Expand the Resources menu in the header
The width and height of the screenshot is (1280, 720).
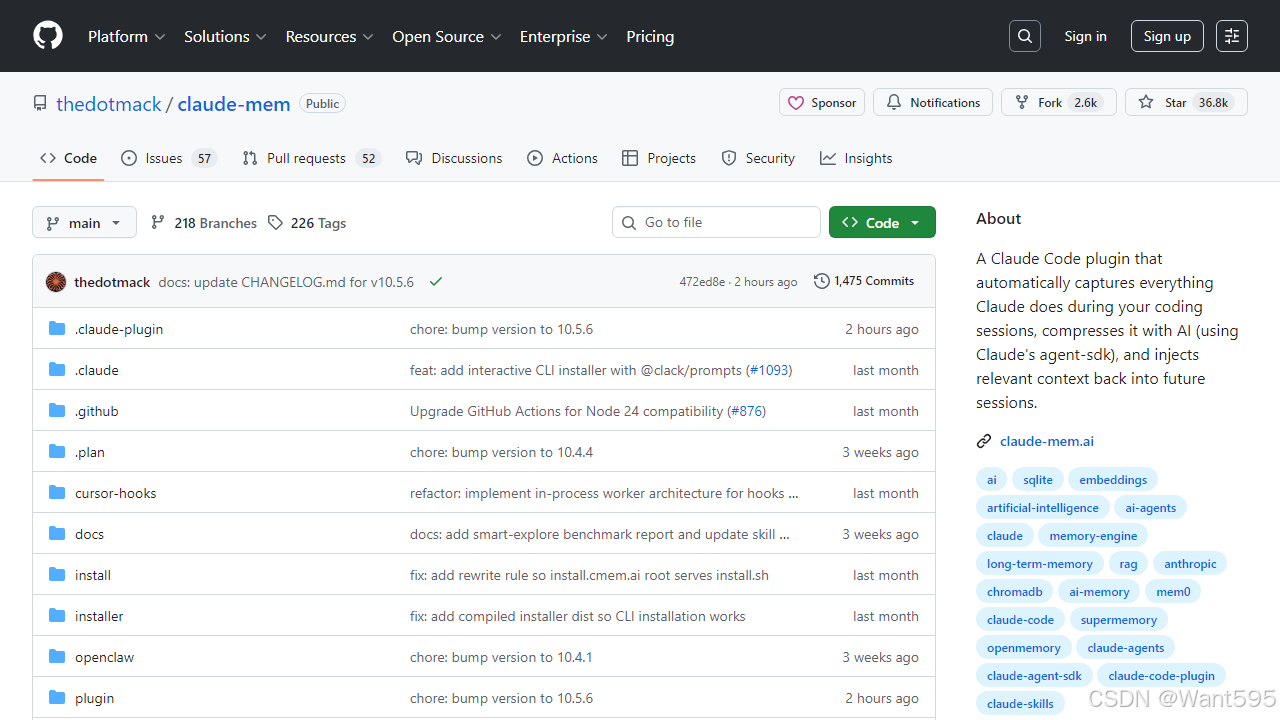(330, 36)
